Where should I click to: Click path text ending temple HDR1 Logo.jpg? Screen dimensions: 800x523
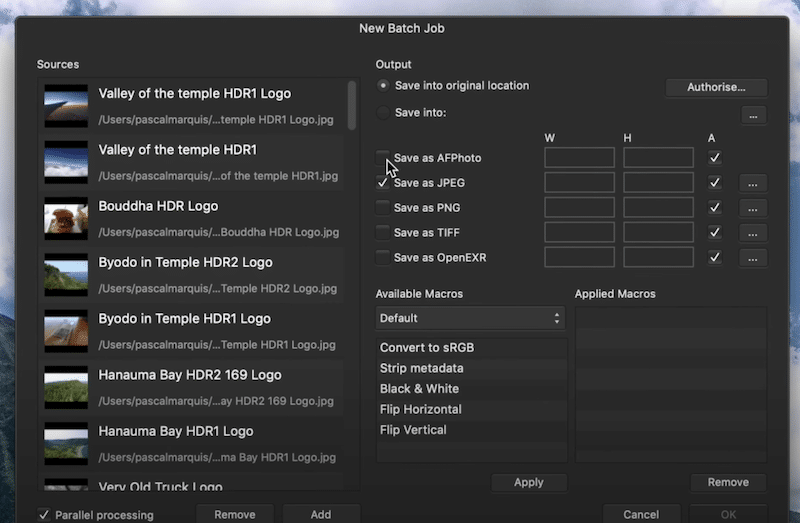coord(216,120)
